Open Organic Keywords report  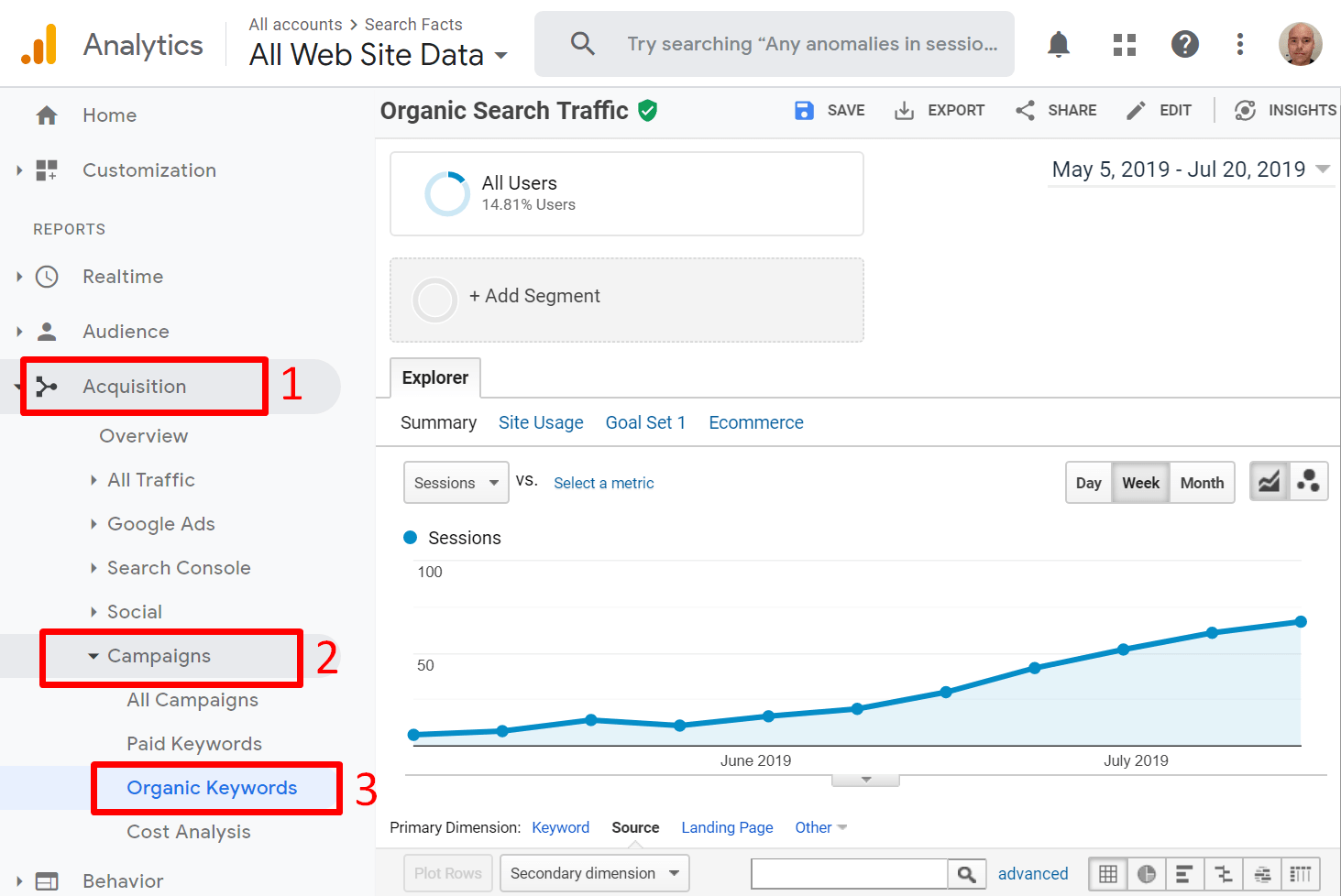(212, 788)
